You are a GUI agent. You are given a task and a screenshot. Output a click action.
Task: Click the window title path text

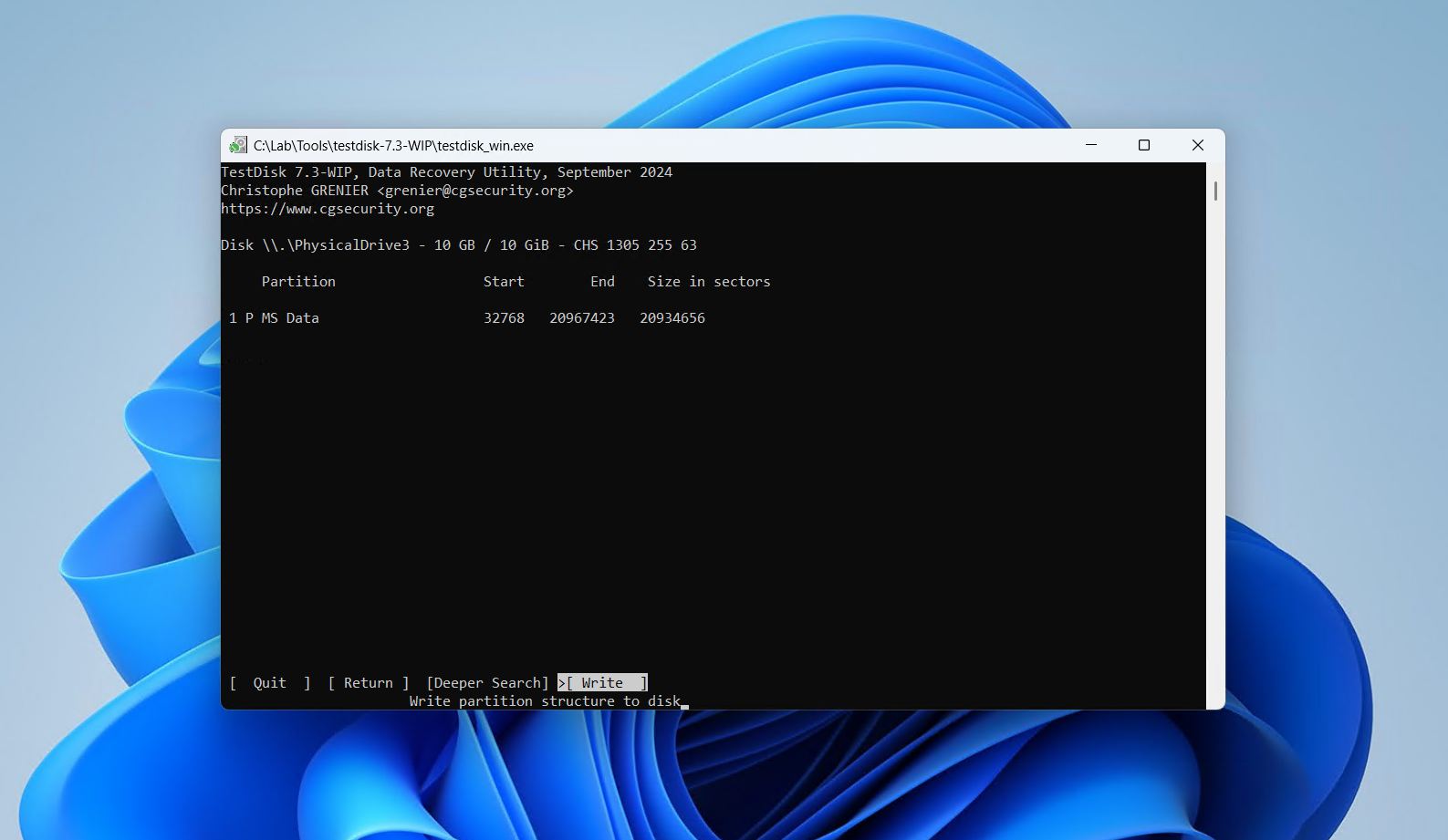click(x=393, y=145)
